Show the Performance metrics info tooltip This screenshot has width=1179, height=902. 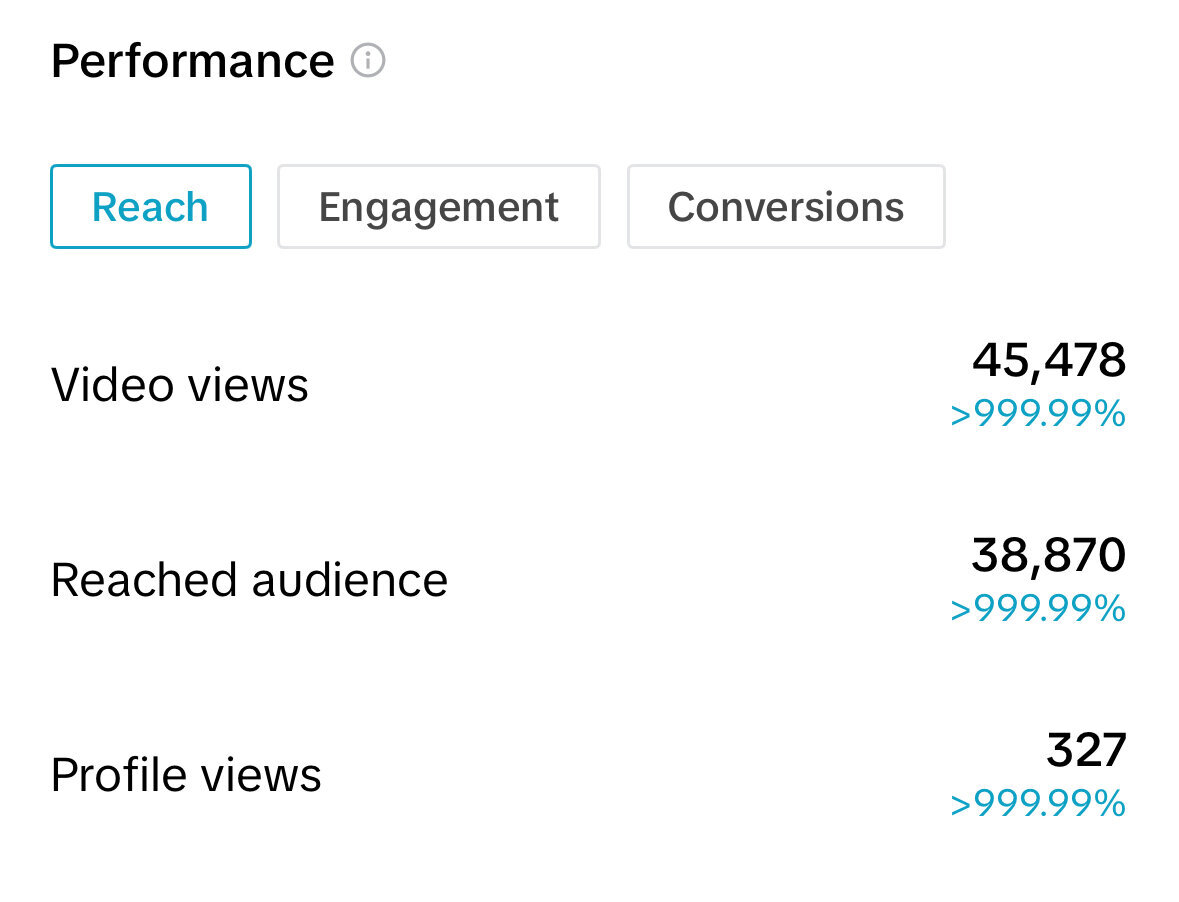pyautogui.click(x=368, y=61)
